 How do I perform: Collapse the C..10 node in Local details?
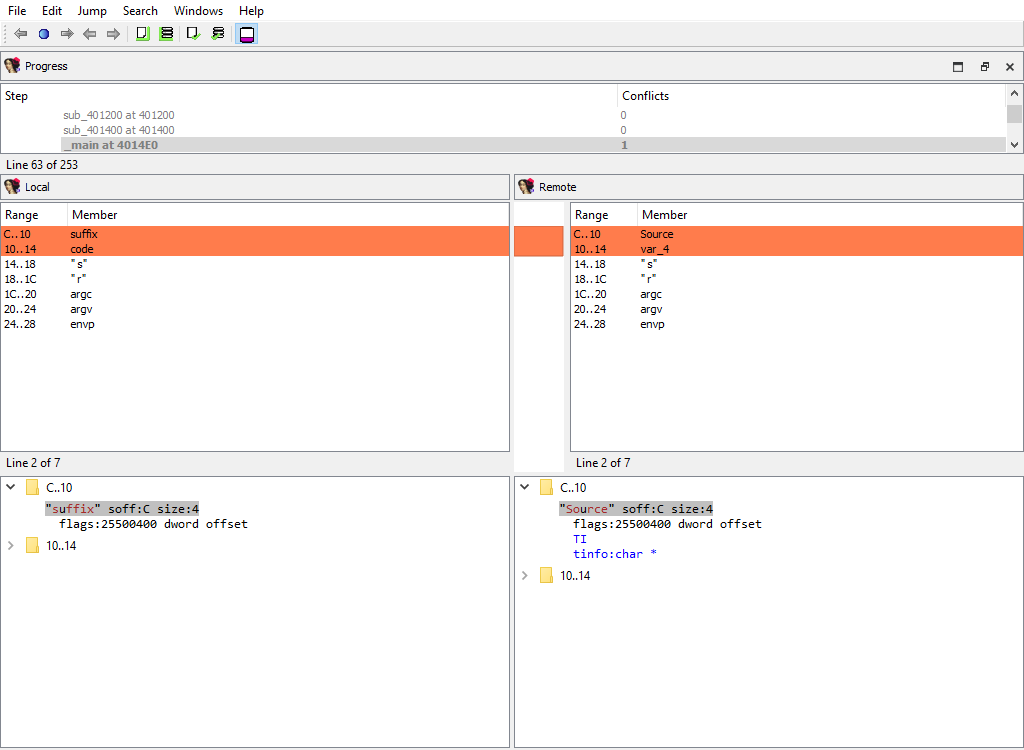pyautogui.click(x=11, y=488)
